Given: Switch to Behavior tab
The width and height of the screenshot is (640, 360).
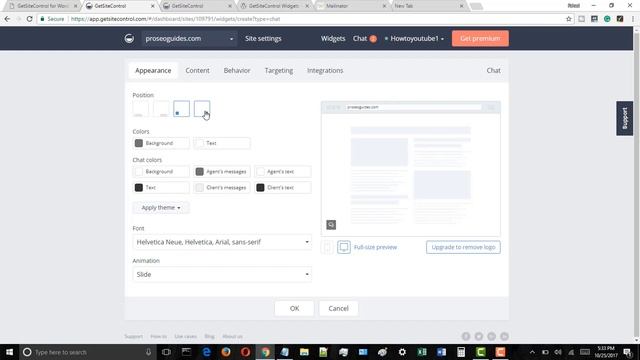Looking at the screenshot, I should click(237, 70).
